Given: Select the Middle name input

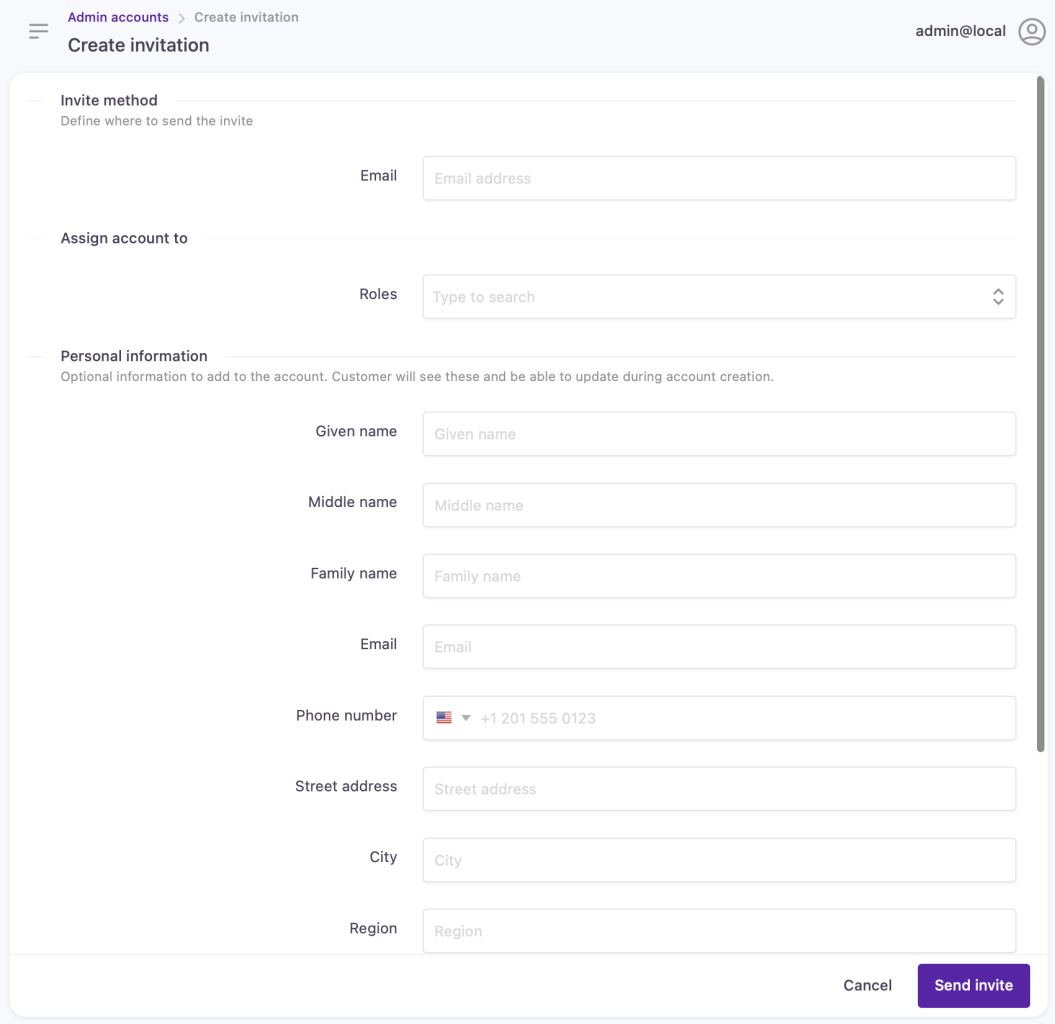Looking at the screenshot, I should pos(719,505).
